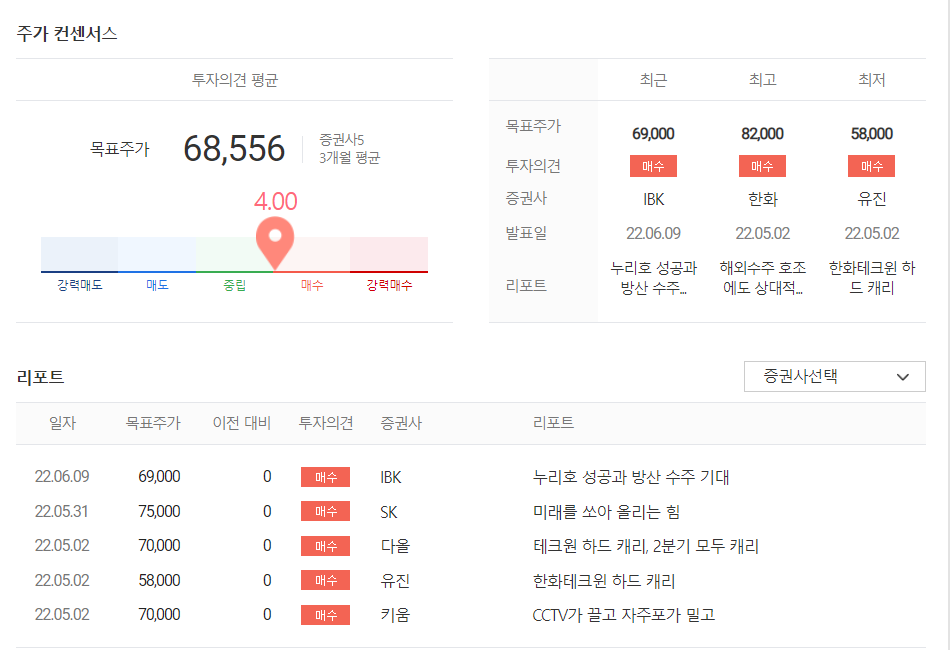Click 매수 badge in 키움 report row
Viewport: 950px width, 650px height.
tap(325, 615)
